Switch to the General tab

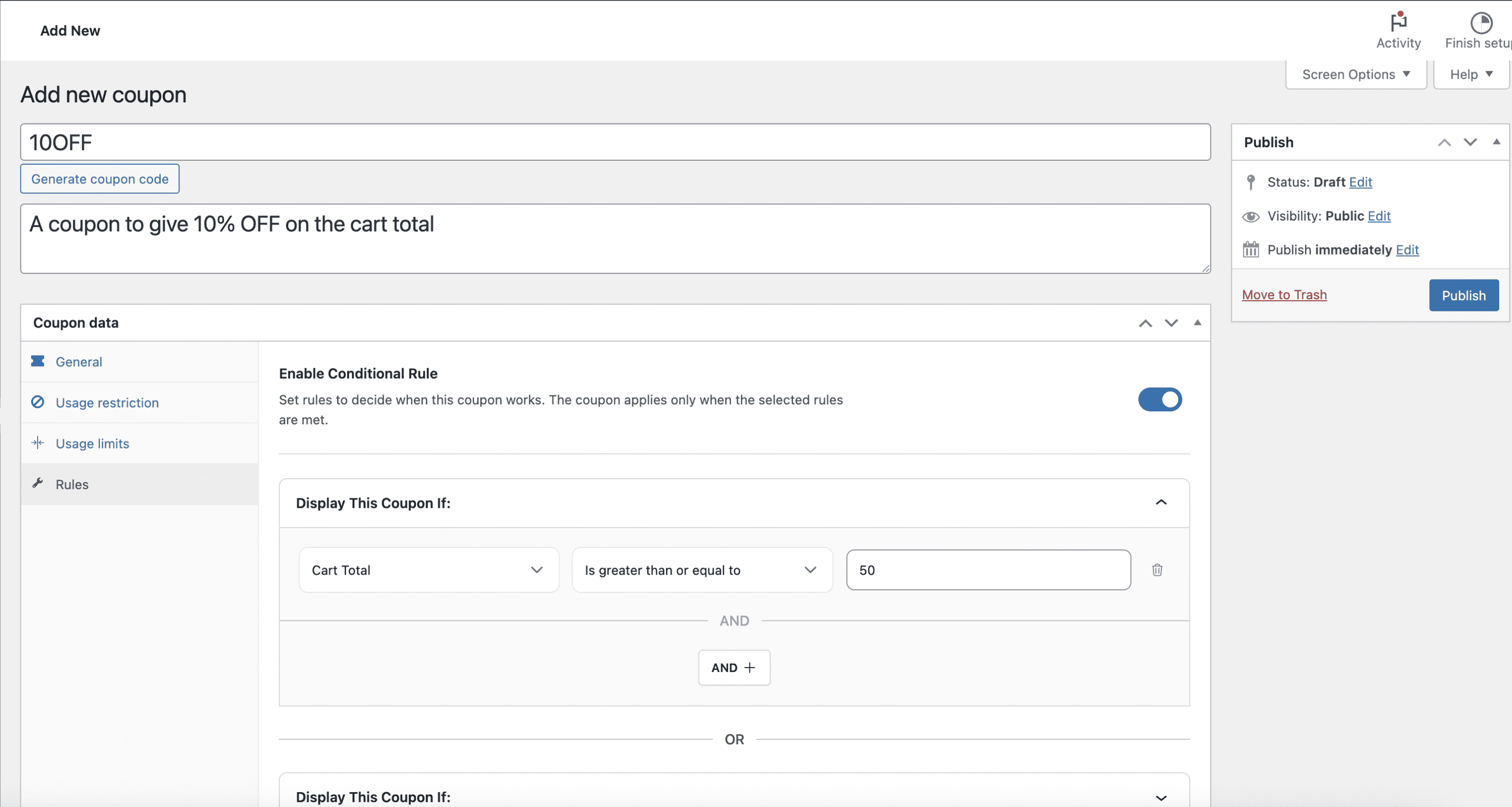79,362
